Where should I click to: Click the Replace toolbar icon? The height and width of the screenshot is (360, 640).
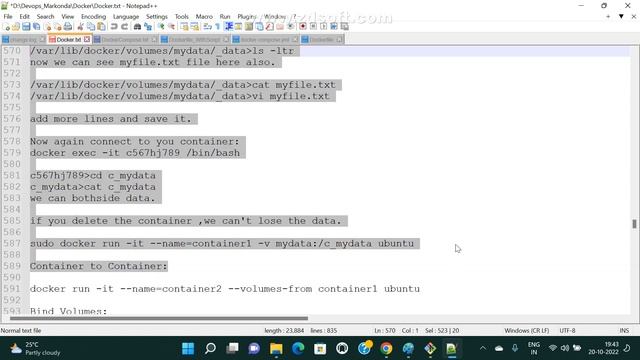(x=148, y=27)
